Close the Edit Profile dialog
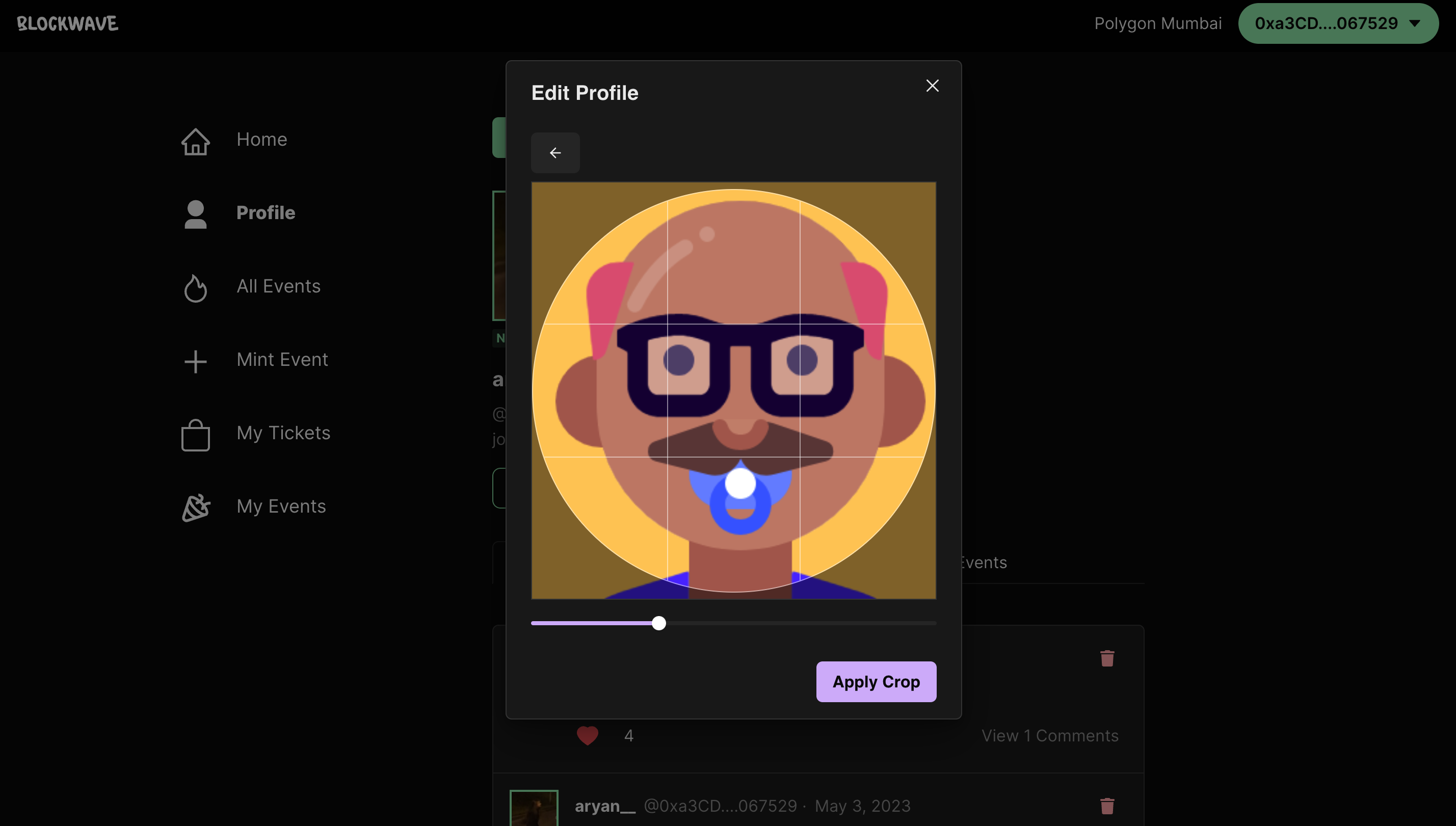 tap(932, 86)
